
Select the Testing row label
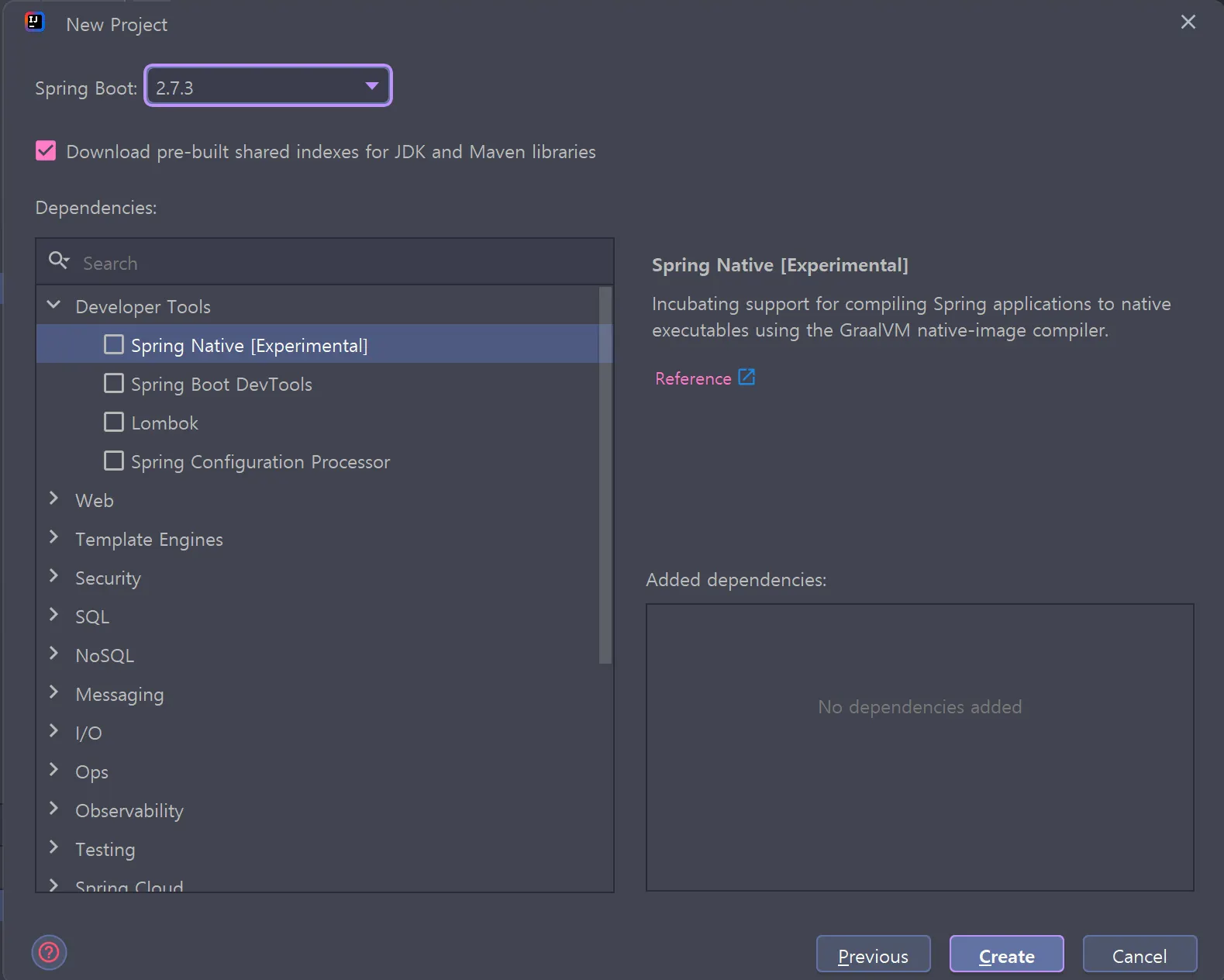tap(105, 850)
